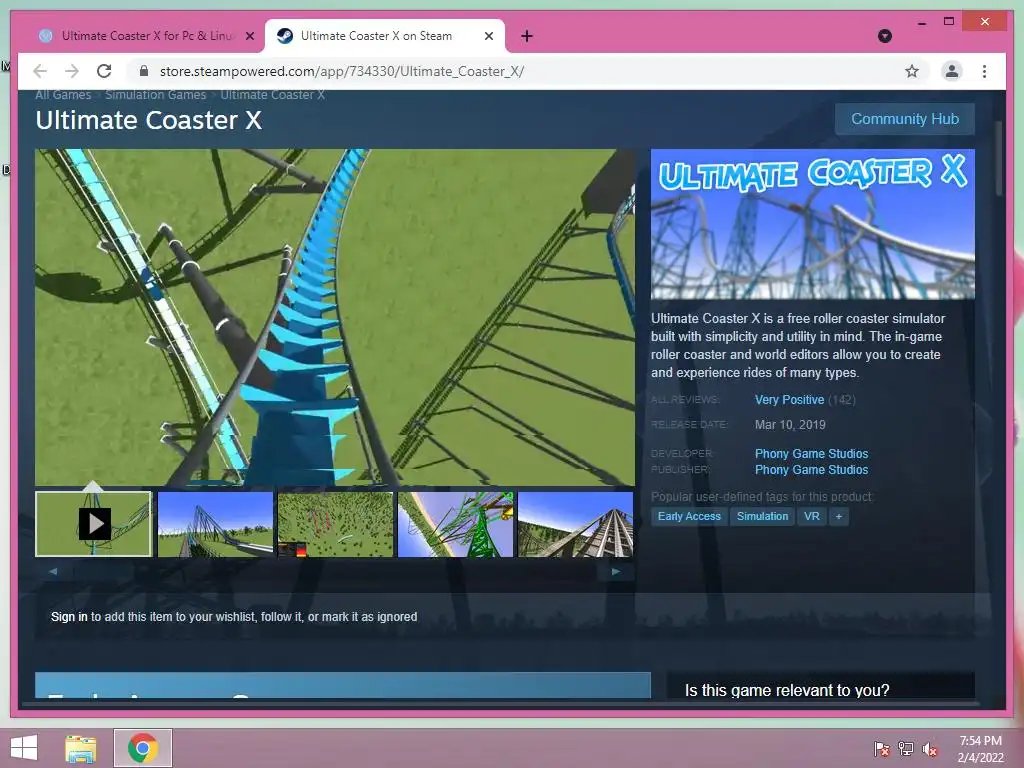The height and width of the screenshot is (768, 1024).
Task: Open publisher Phony Game Studios link
Action: [x=811, y=470]
